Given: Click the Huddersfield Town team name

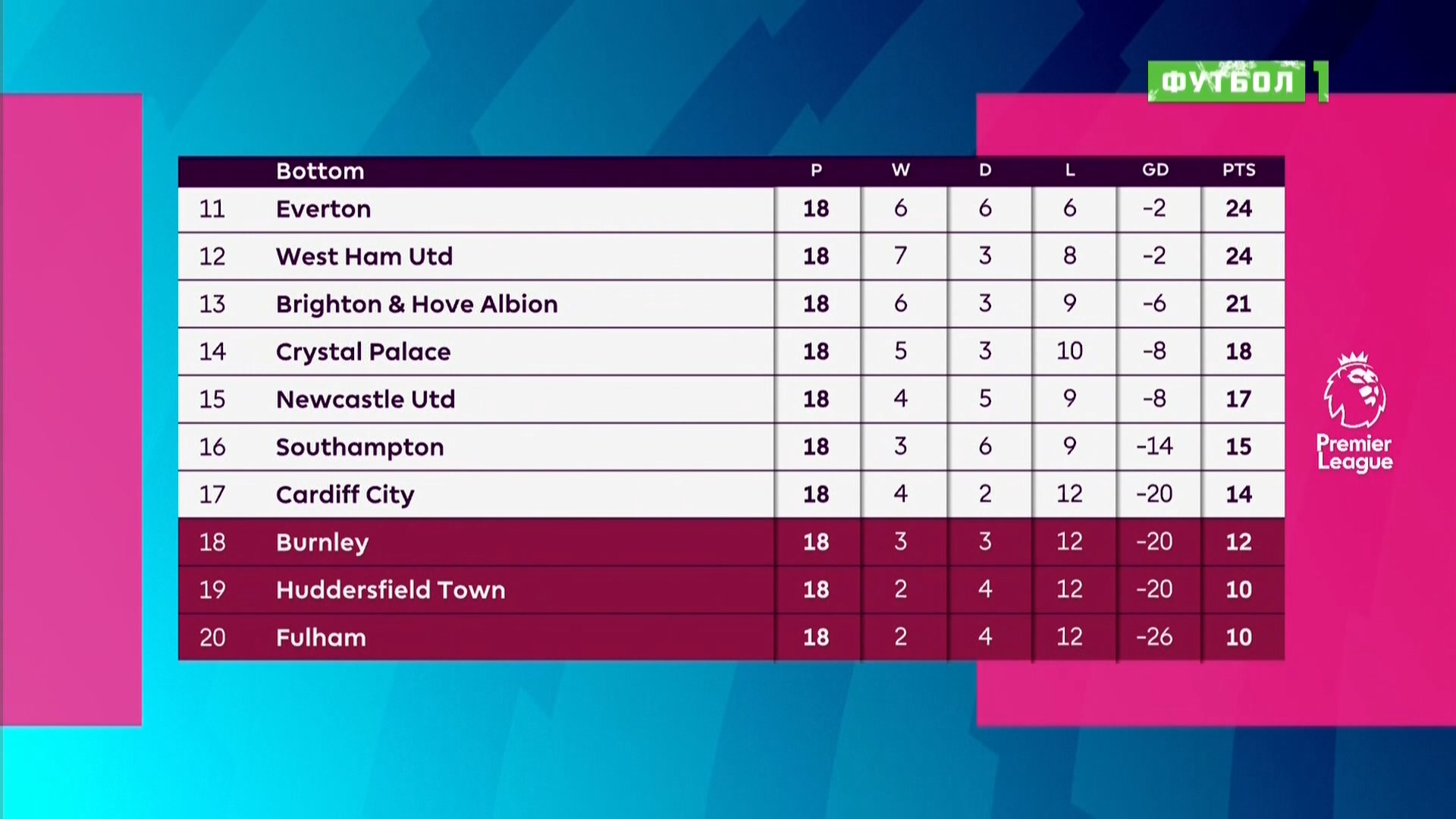Looking at the screenshot, I should pos(390,590).
